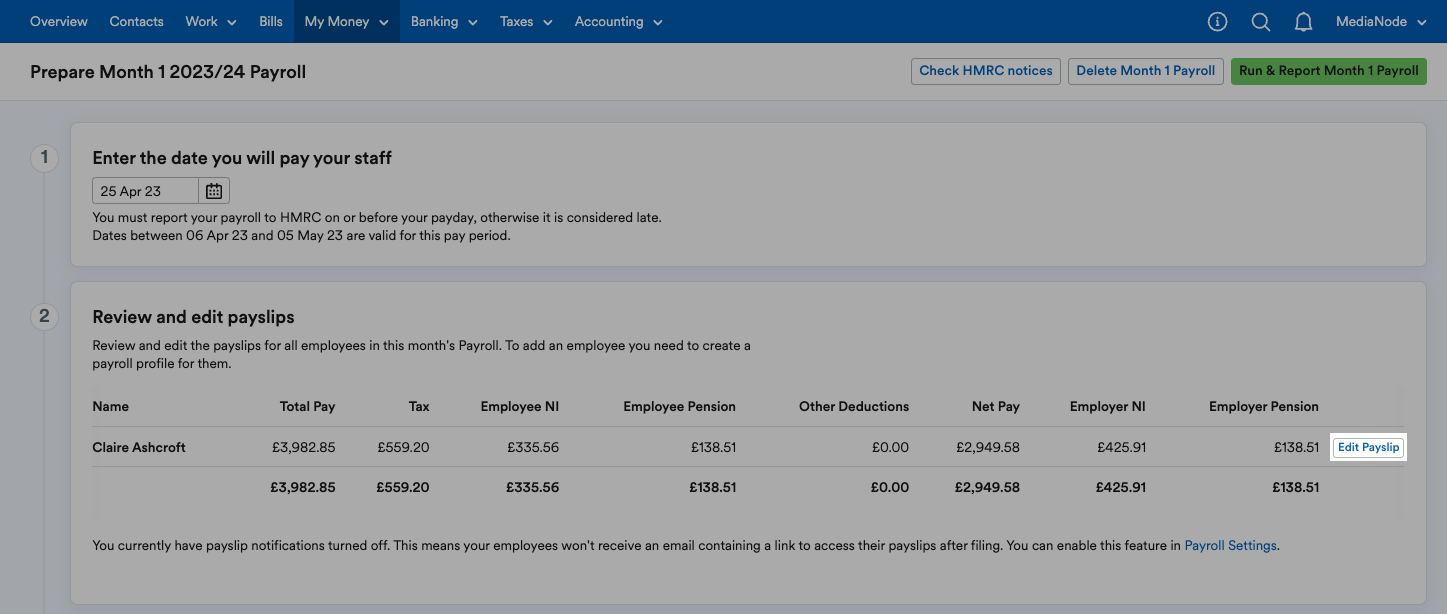Click the Other Deductions column header

click(x=854, y=406)
